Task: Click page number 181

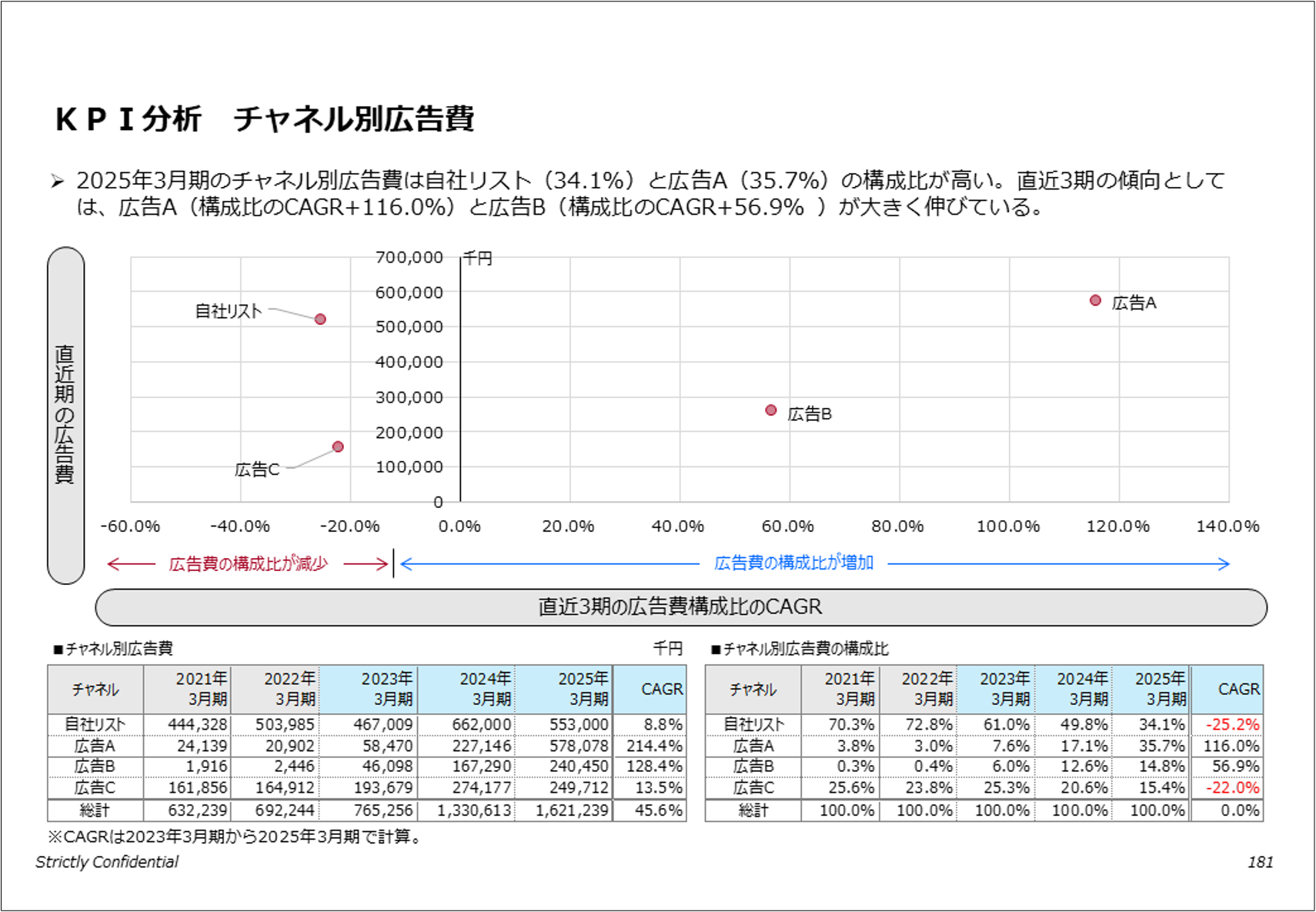Action: coord(1260,862)
